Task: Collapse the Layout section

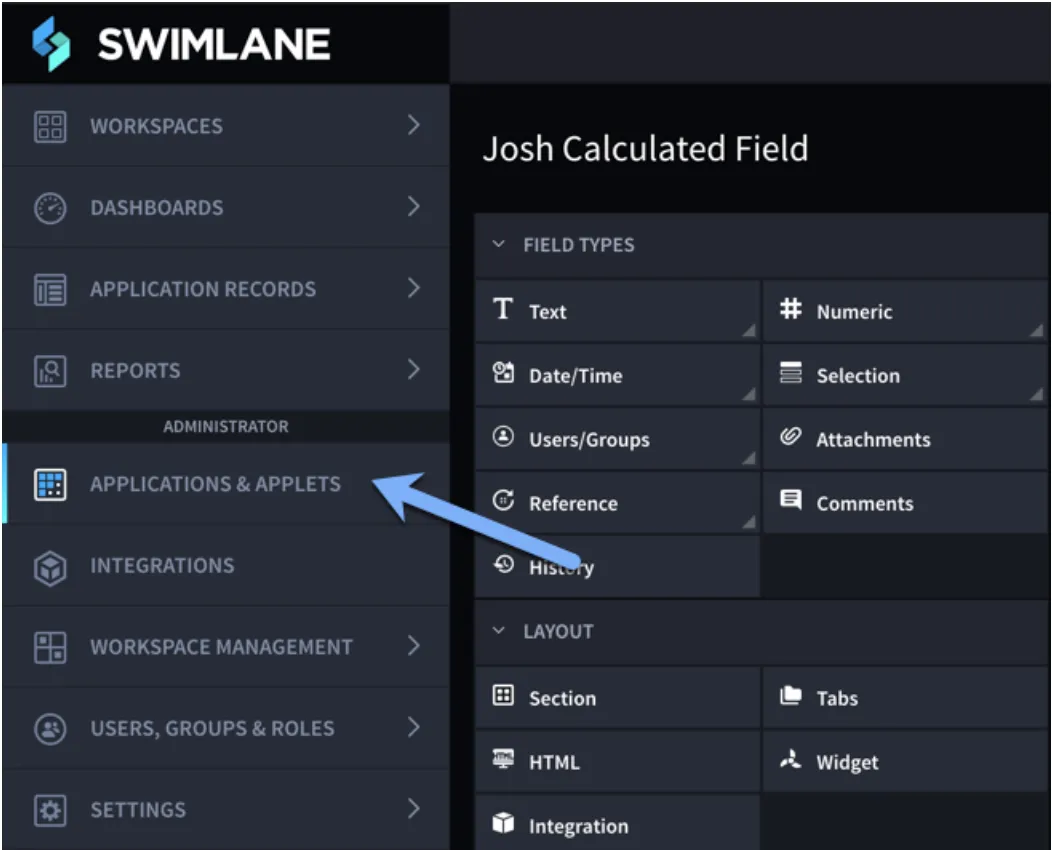Action: [498, 631]
